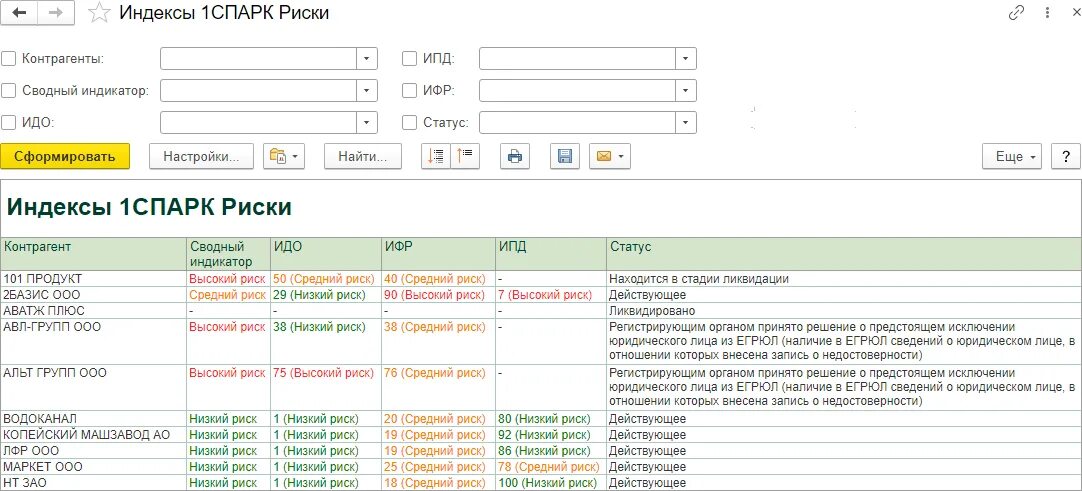Open the ИПД dropdown list
Image resolution: width=1082 pixels, height=491 pixels.
(685, 59)
